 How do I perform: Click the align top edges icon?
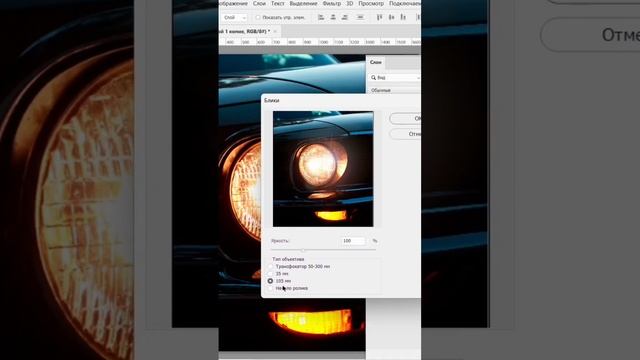click(x=379, y=17)
